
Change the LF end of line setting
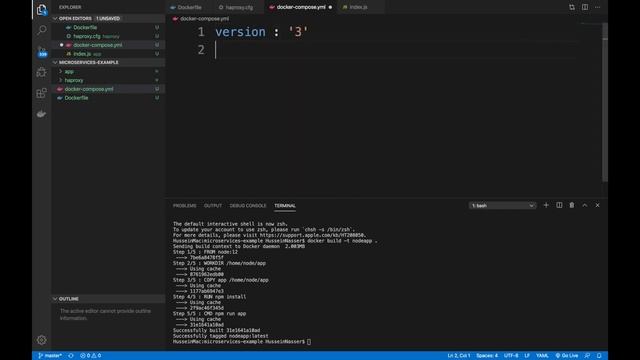pos(527,356)
